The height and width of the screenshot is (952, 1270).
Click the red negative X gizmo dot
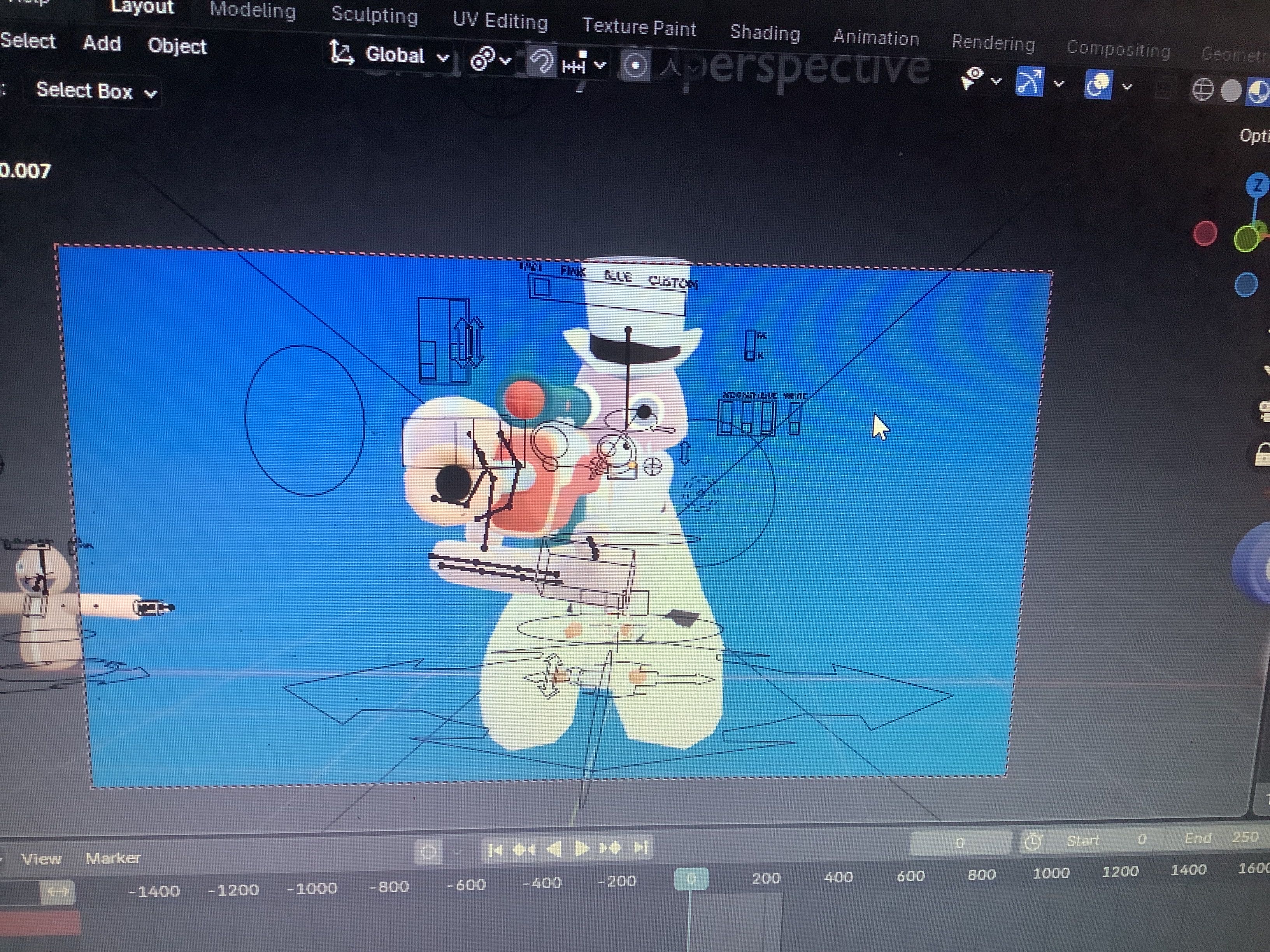1205,233
